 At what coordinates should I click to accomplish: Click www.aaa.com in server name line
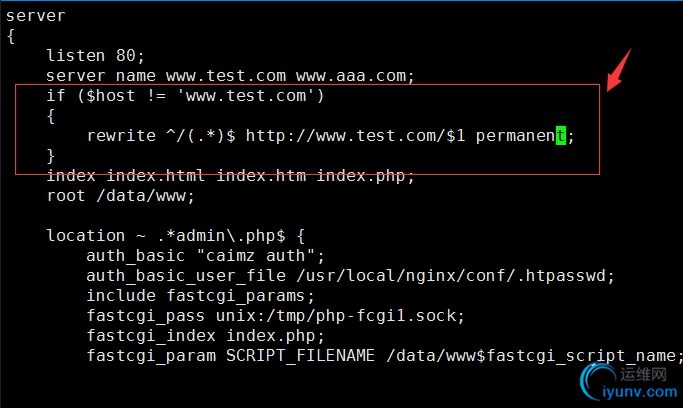tap(351, 76)
